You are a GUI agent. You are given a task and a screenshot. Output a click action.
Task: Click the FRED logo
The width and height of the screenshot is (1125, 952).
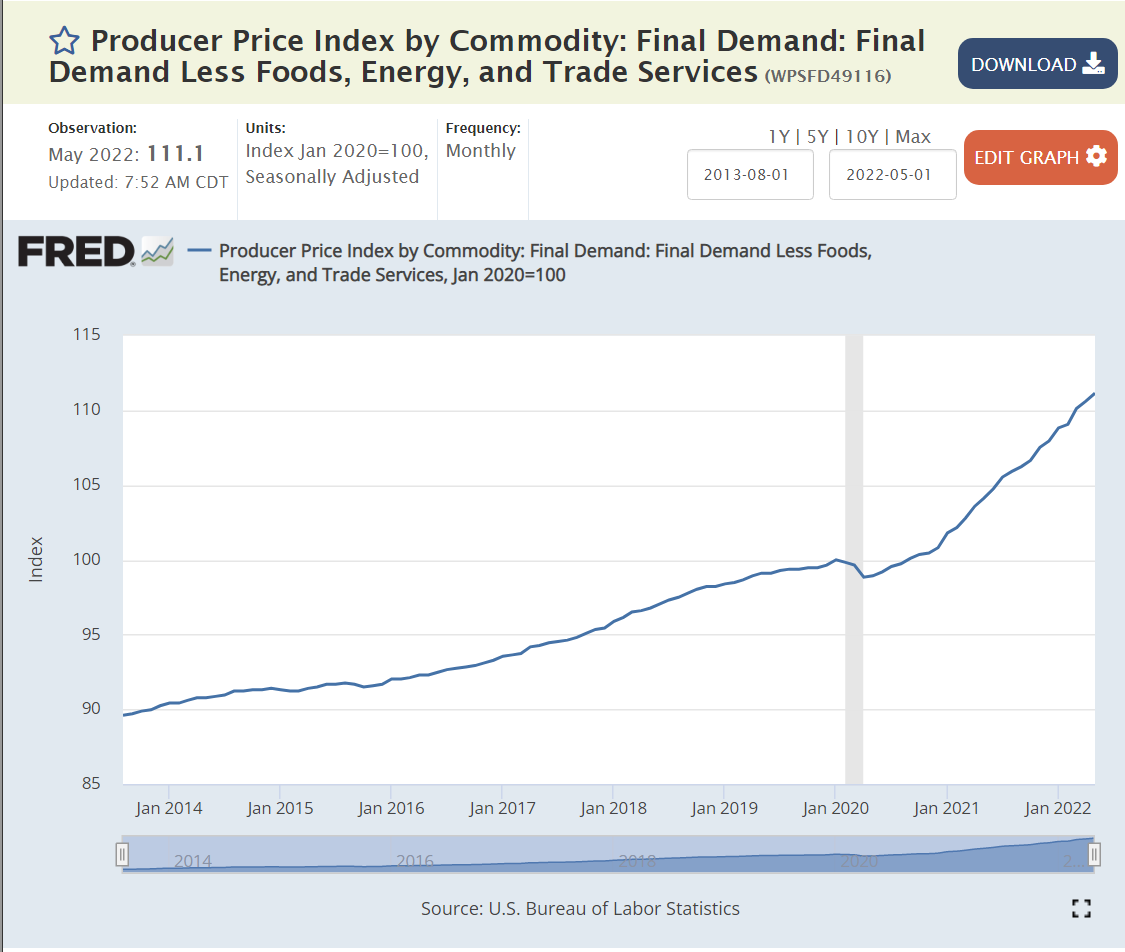coord(76,251)
